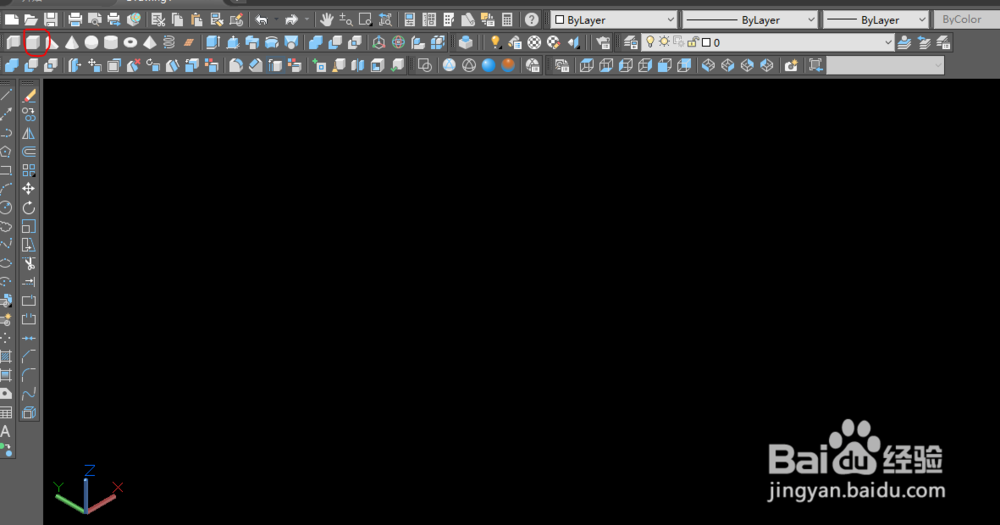Screen dimensions: 1000x525
Task: Open the empty viewport scale dropdown
Action: pyautogui.click(x=885, y=66)
